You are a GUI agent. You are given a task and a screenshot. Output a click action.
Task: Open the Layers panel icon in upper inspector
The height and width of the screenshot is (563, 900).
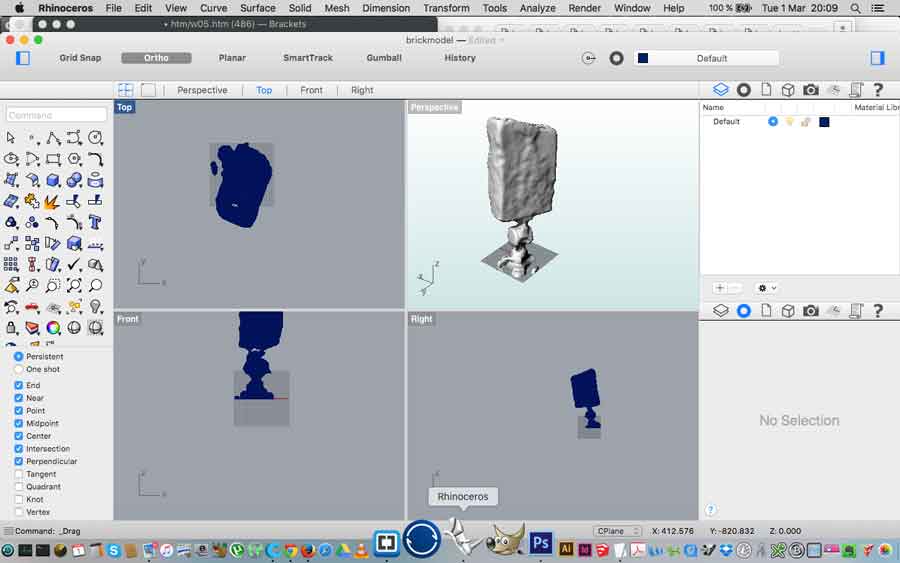coord(721,90)
